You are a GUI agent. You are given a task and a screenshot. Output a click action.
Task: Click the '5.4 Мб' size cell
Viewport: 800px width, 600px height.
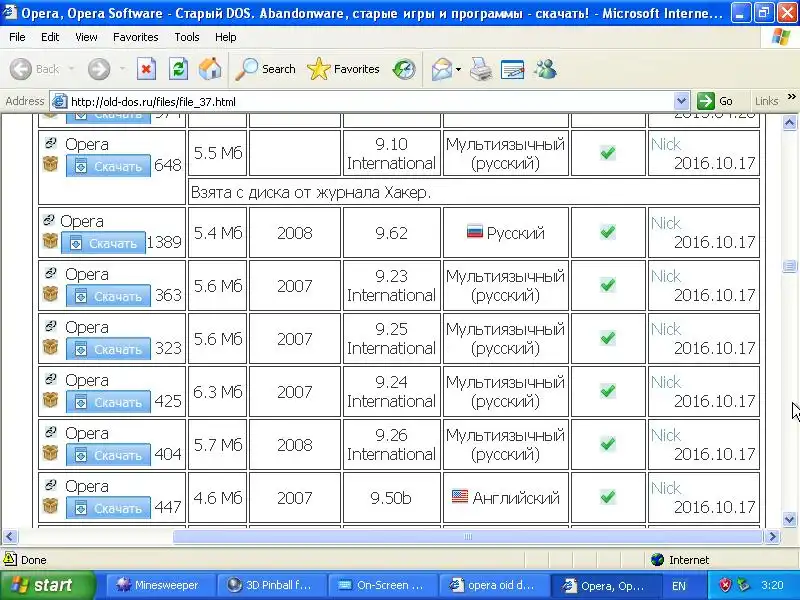tap(218, 233)
